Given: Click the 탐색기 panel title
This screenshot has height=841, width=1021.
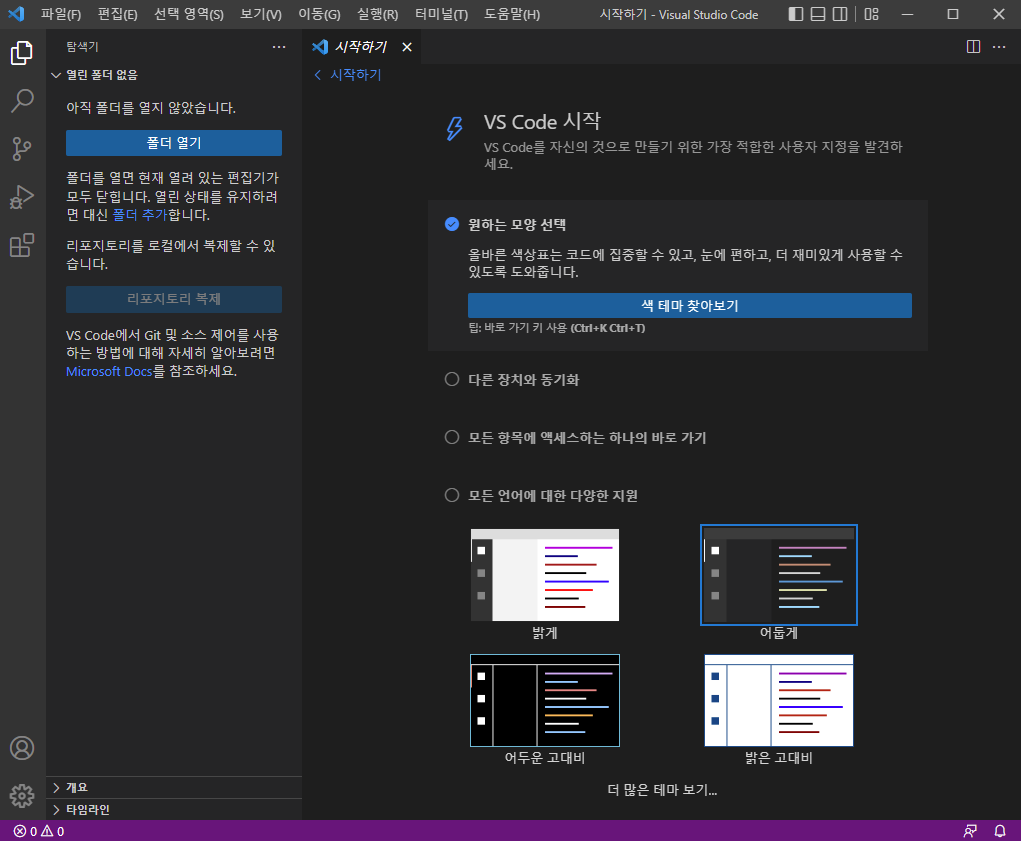Looking at the screenshot, I should (x=82, y=47).
